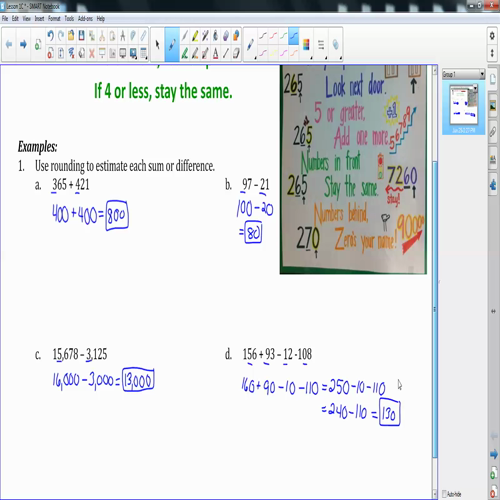Viewport: 500px width, 500px height.
Task: Pick the yellow pen line style
Action: [273, 53]
